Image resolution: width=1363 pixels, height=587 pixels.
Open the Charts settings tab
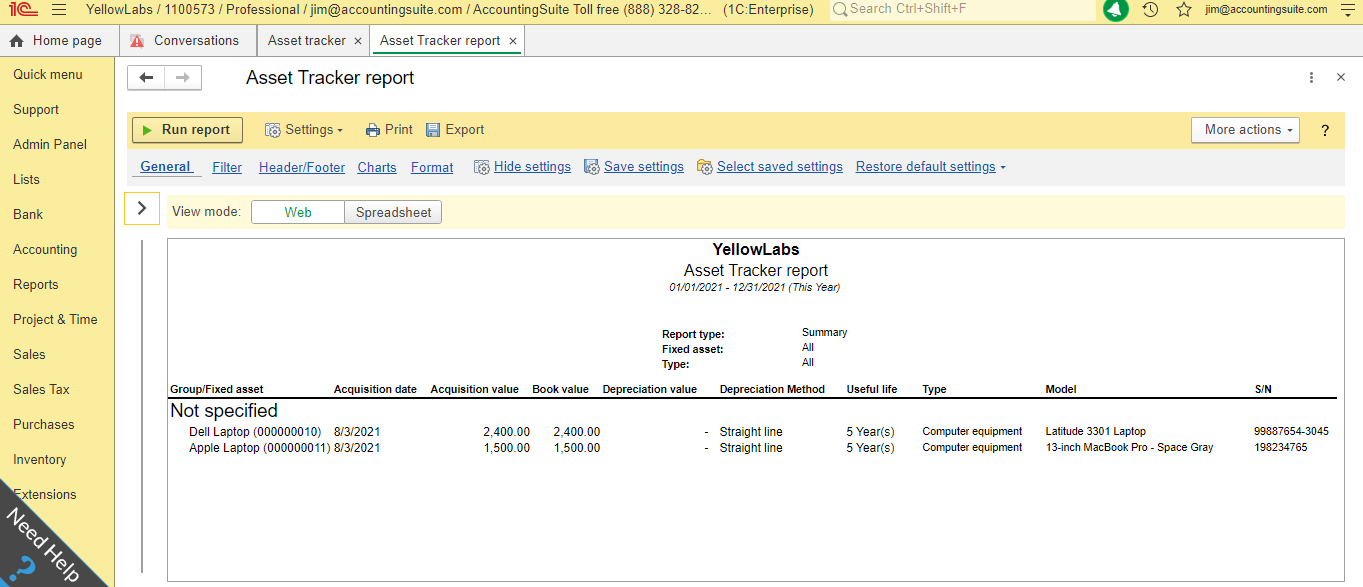click(377, 167)
